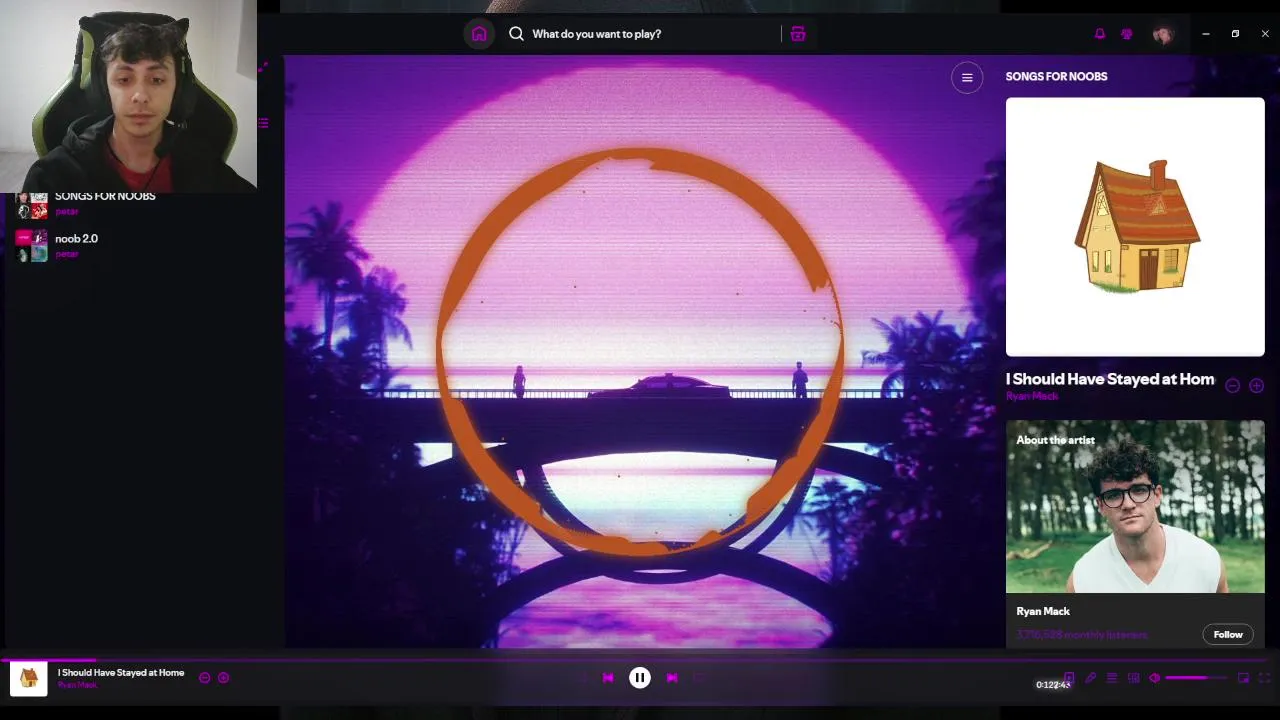1280x720 pixels.
Task: Skip to the previous track
Action: (608, 678)
